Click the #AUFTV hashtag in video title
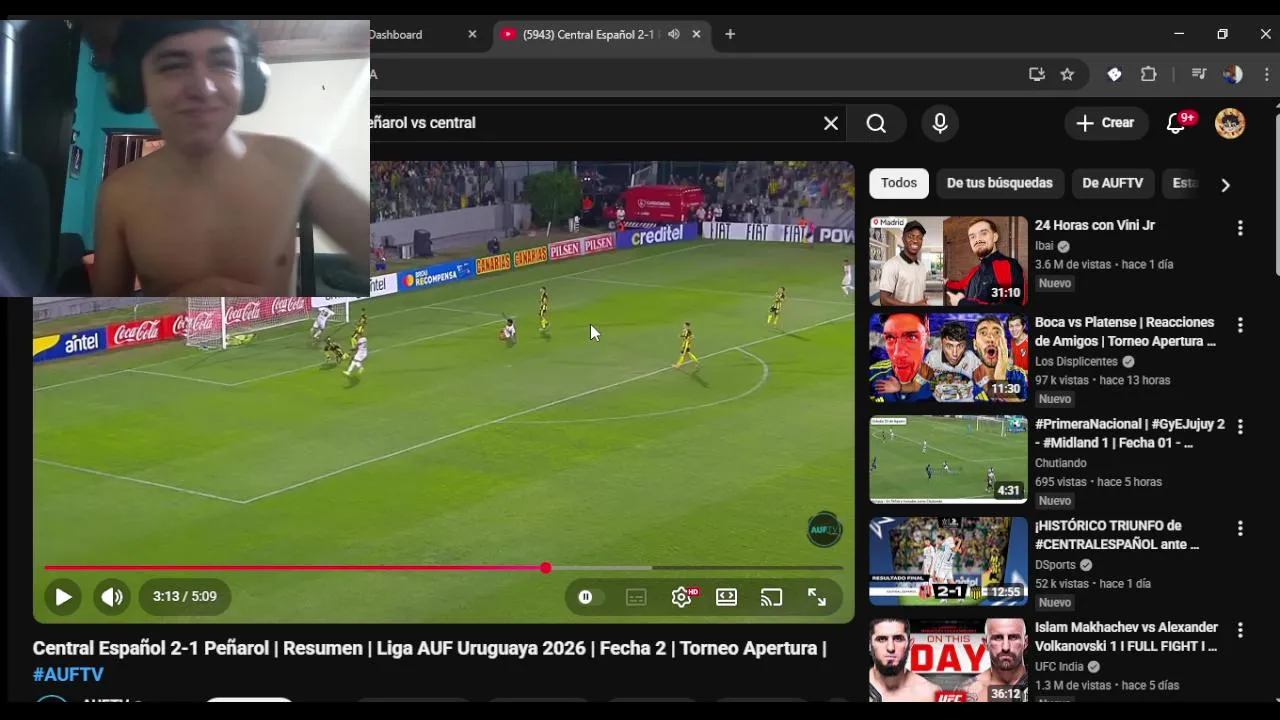The image size is (1280, 720). (68, 675)
